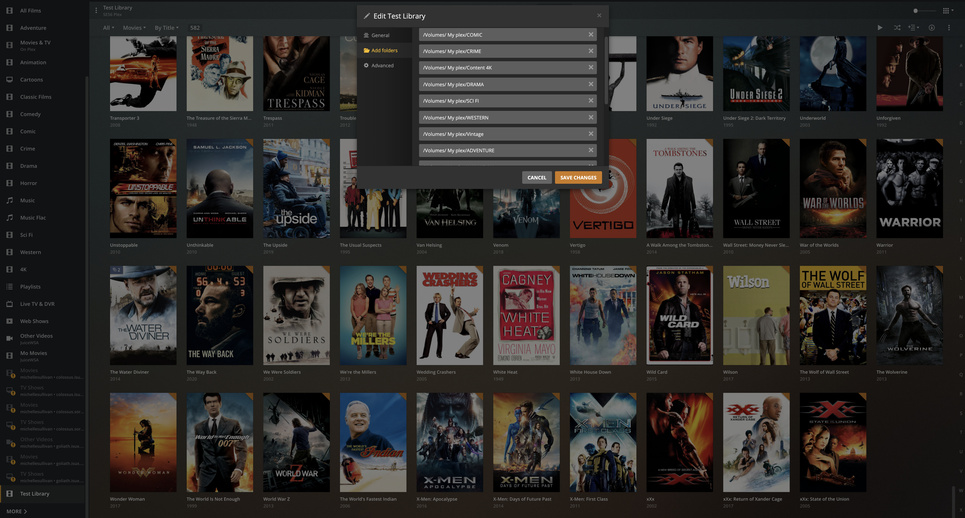Remove the /Volumes/My plex/WESTERN folder

(591, 117)
